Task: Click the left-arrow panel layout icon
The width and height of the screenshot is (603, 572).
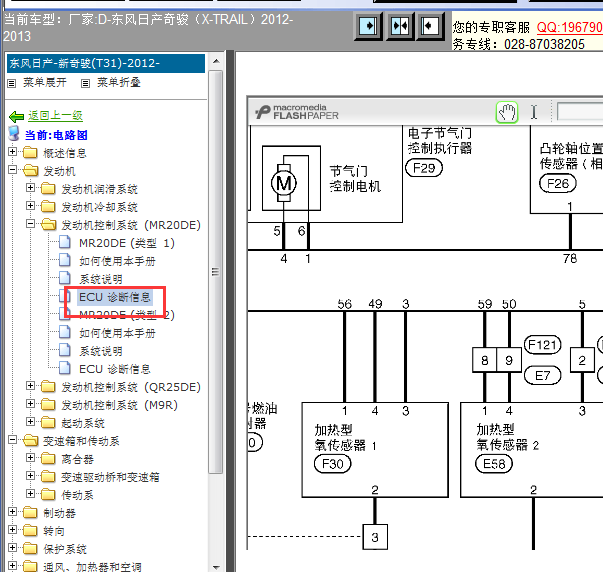Action: 430,26
